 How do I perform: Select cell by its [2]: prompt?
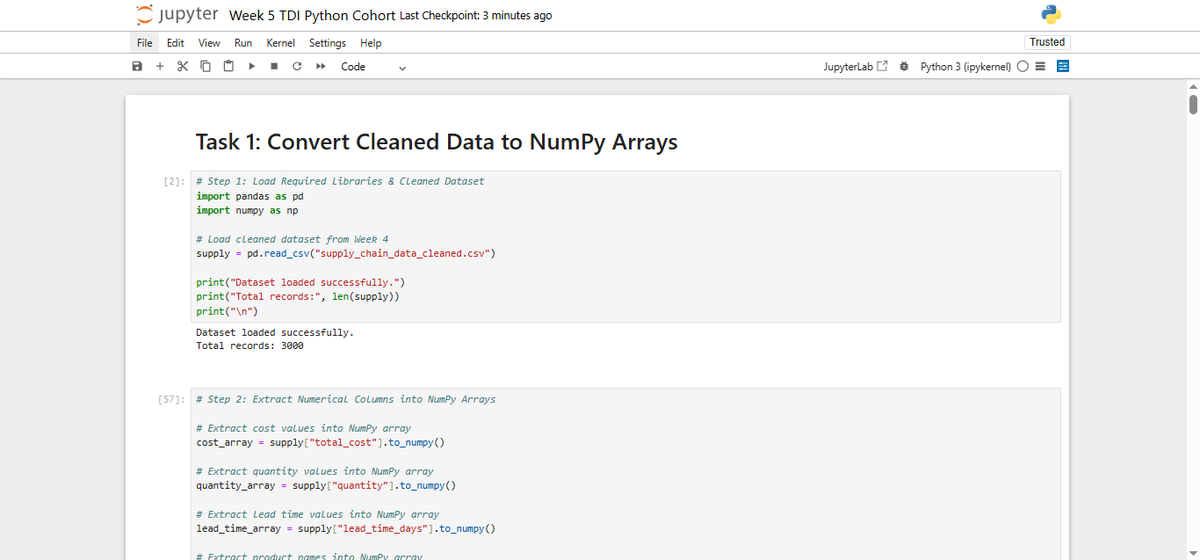(x=175, y=181)
